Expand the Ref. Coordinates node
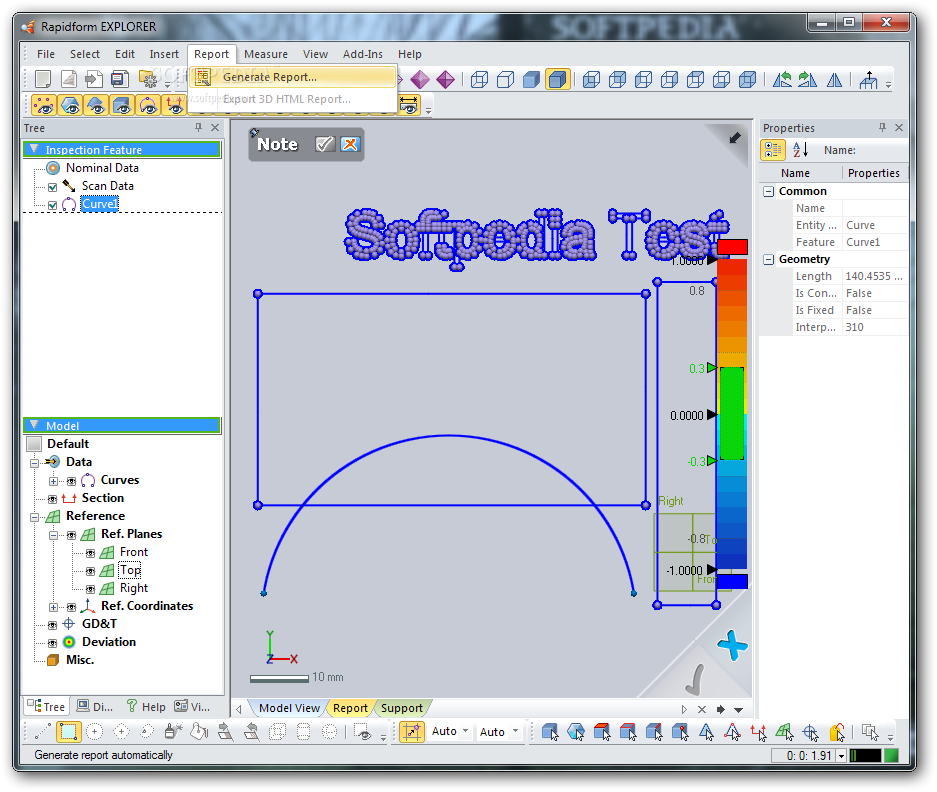 tap(53, 607)
